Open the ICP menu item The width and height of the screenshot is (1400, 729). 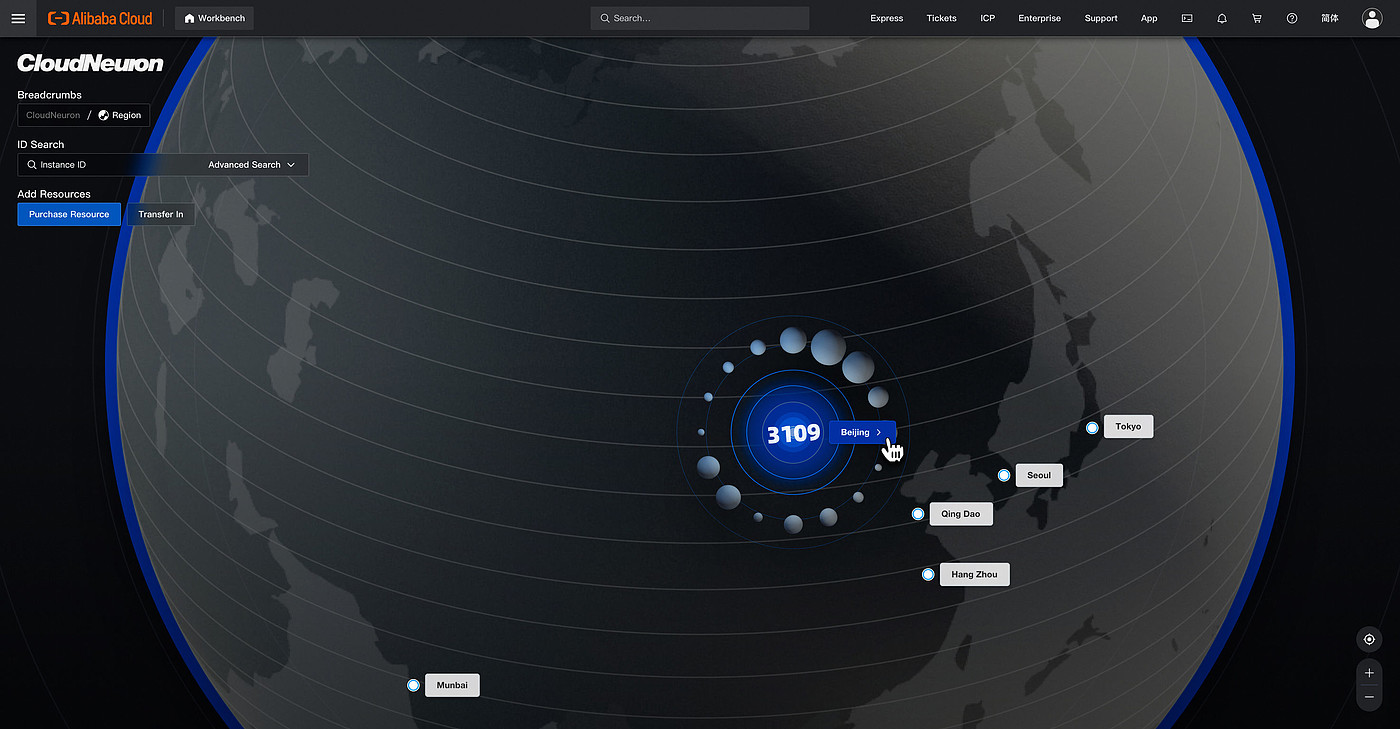point(987,18)
